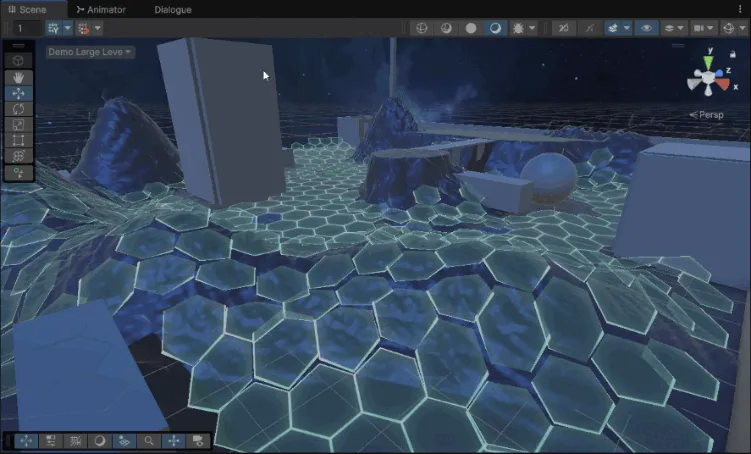
Task: Open the Gizmos globe dropdown menu
Action: pos(731,28)
